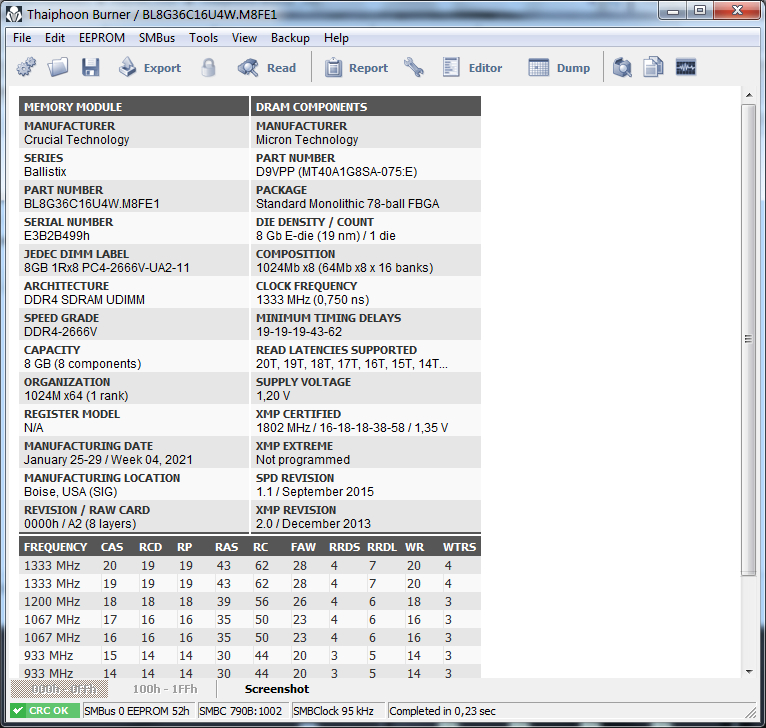Click the 8 Gb E-die (19 nm) value

tap(326, 236)
